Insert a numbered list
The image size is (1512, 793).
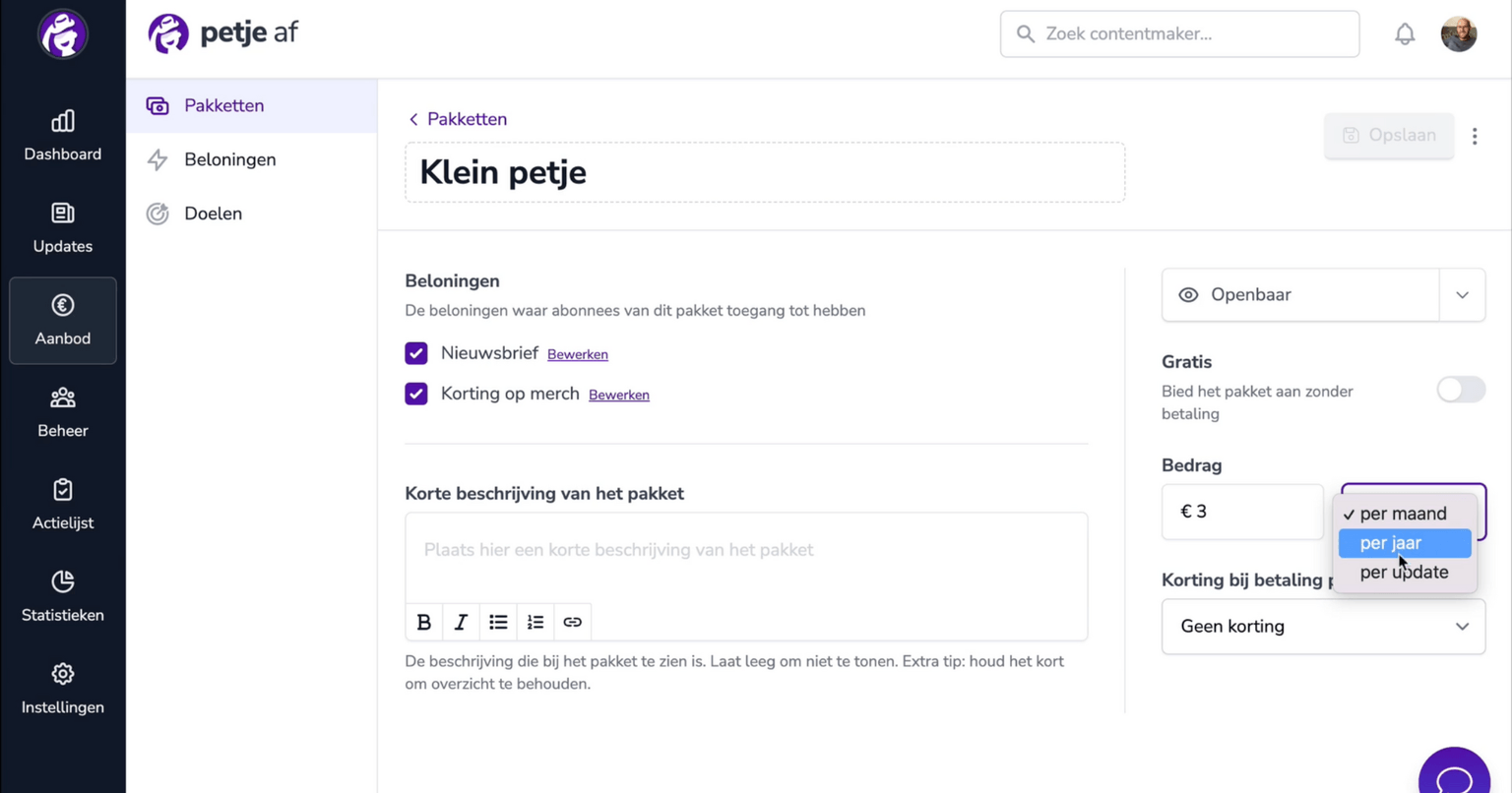(535, 622)
